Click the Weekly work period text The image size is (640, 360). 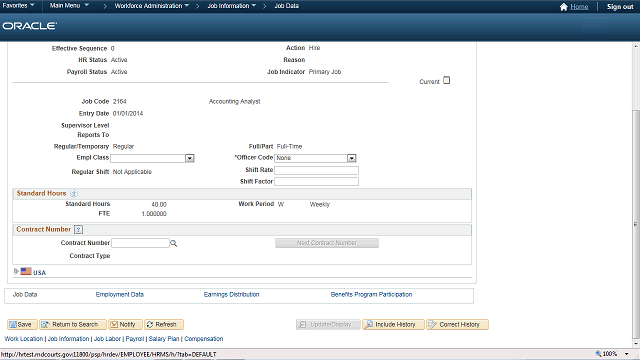pos(320,204)
